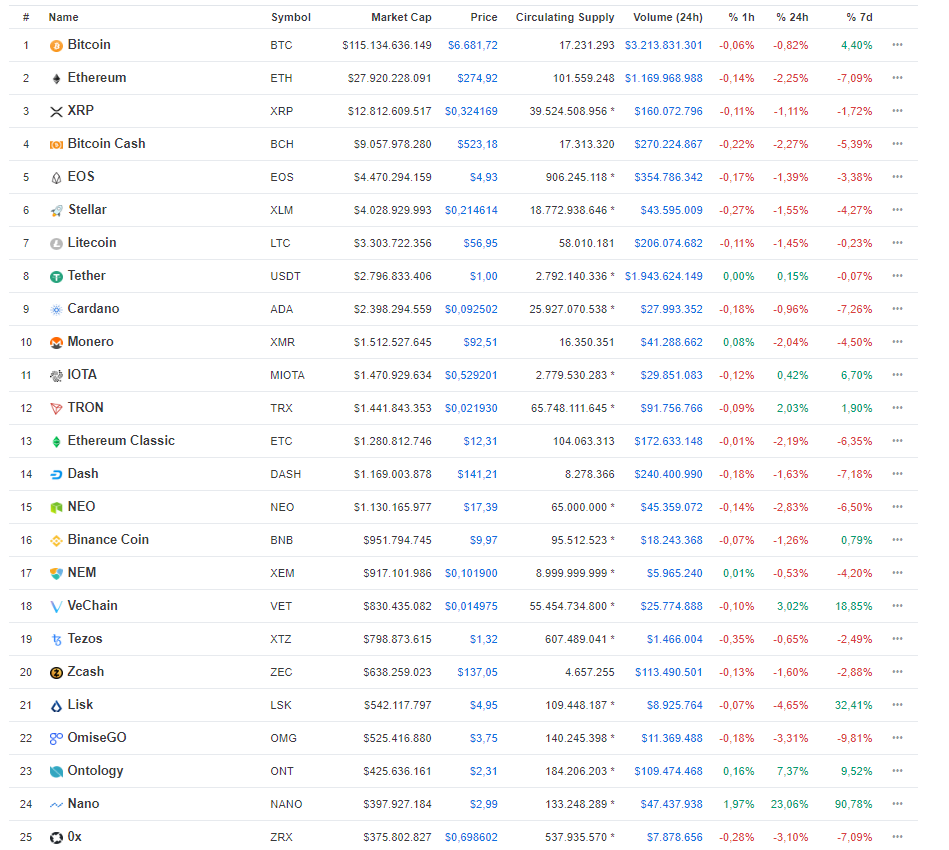Open the VeChain name link

click(93, 605)
